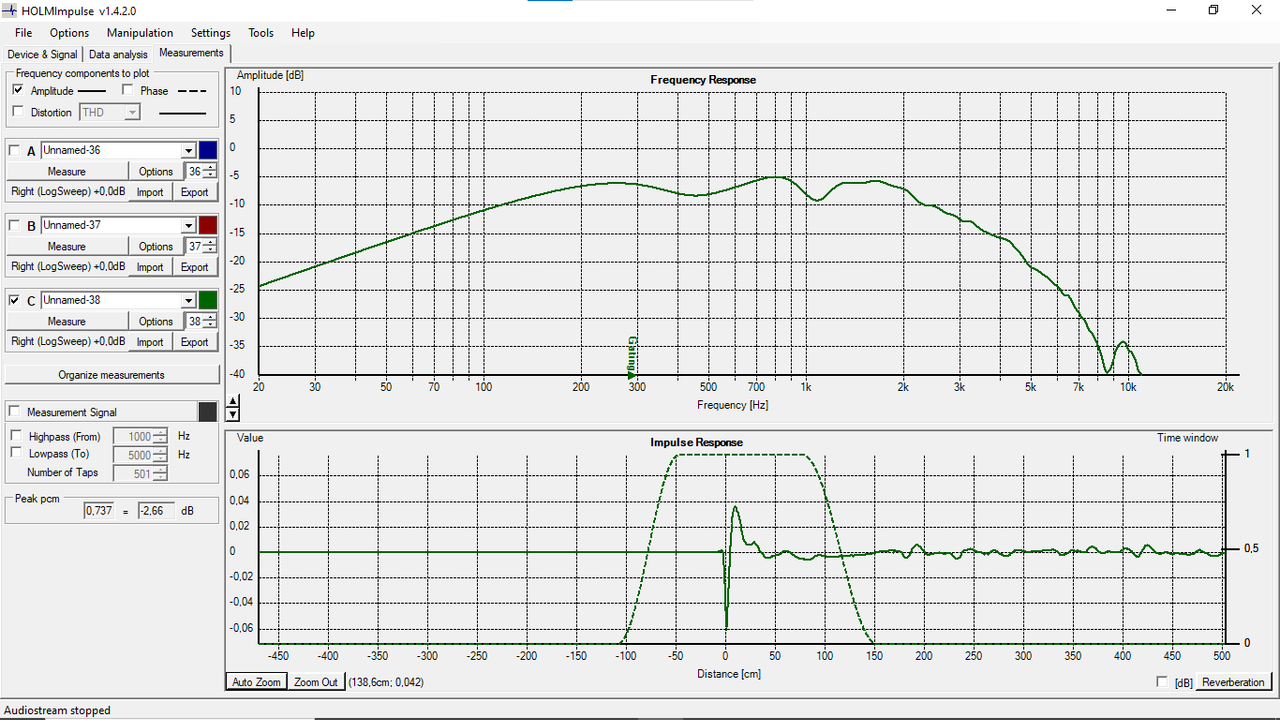The width and height of the screenshot is (1280, 720).
Task: Click the Peak pcm -2,66 dB field
Action: (x=156, y=511)
